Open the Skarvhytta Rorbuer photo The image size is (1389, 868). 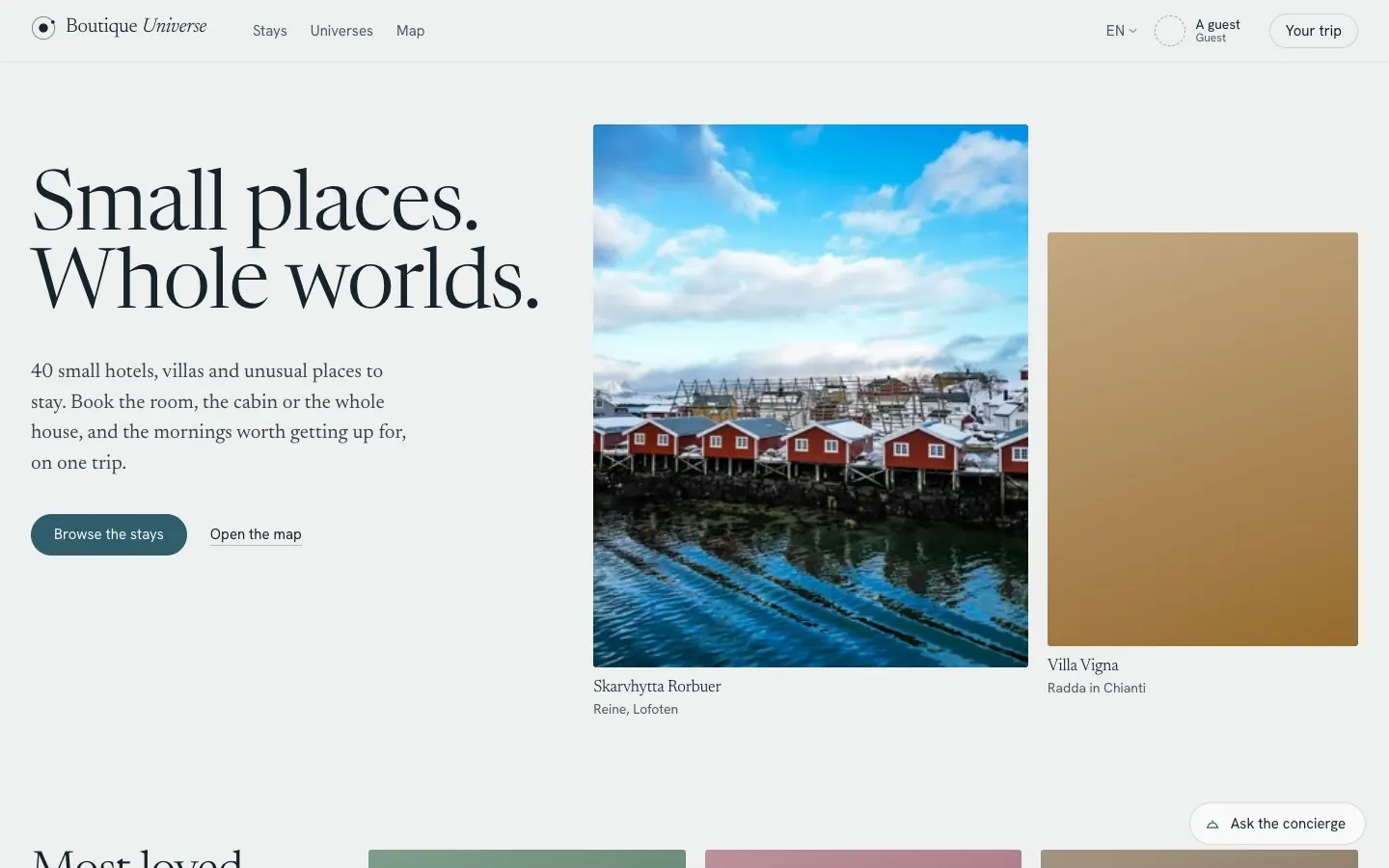tap(810, 395)
